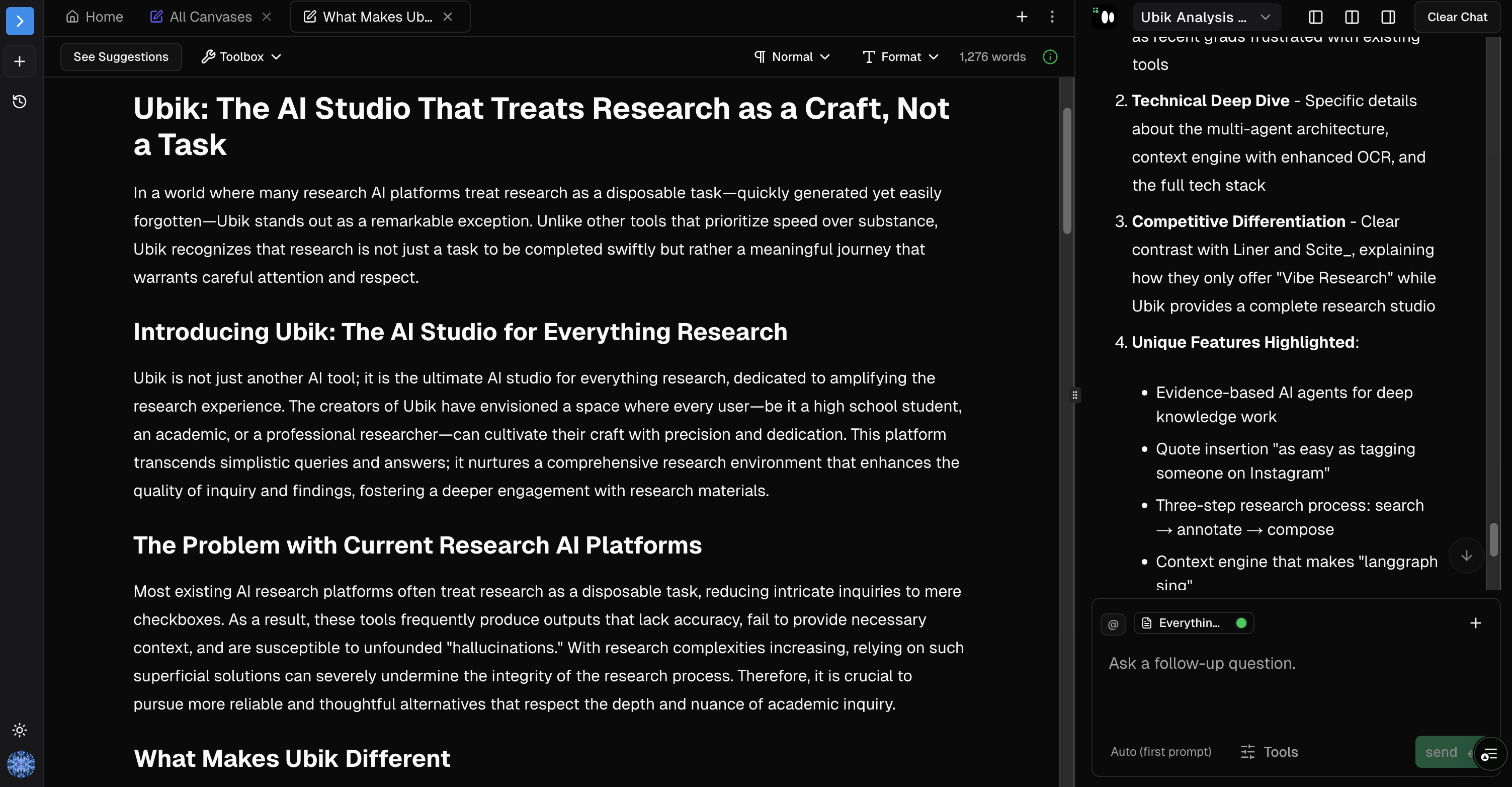Click "Unique Features Highlighted" in the chat
1512x787 pixels.
click(x=1242, y=342)
